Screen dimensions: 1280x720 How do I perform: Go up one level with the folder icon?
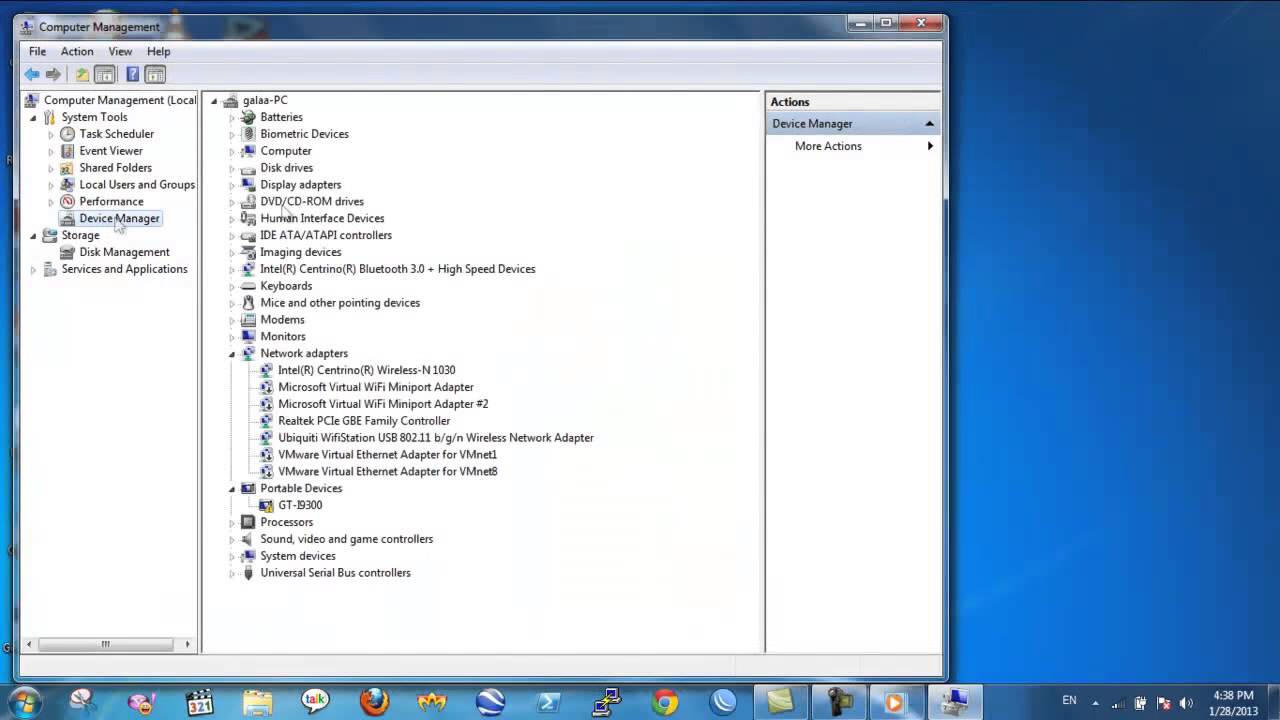82,74
